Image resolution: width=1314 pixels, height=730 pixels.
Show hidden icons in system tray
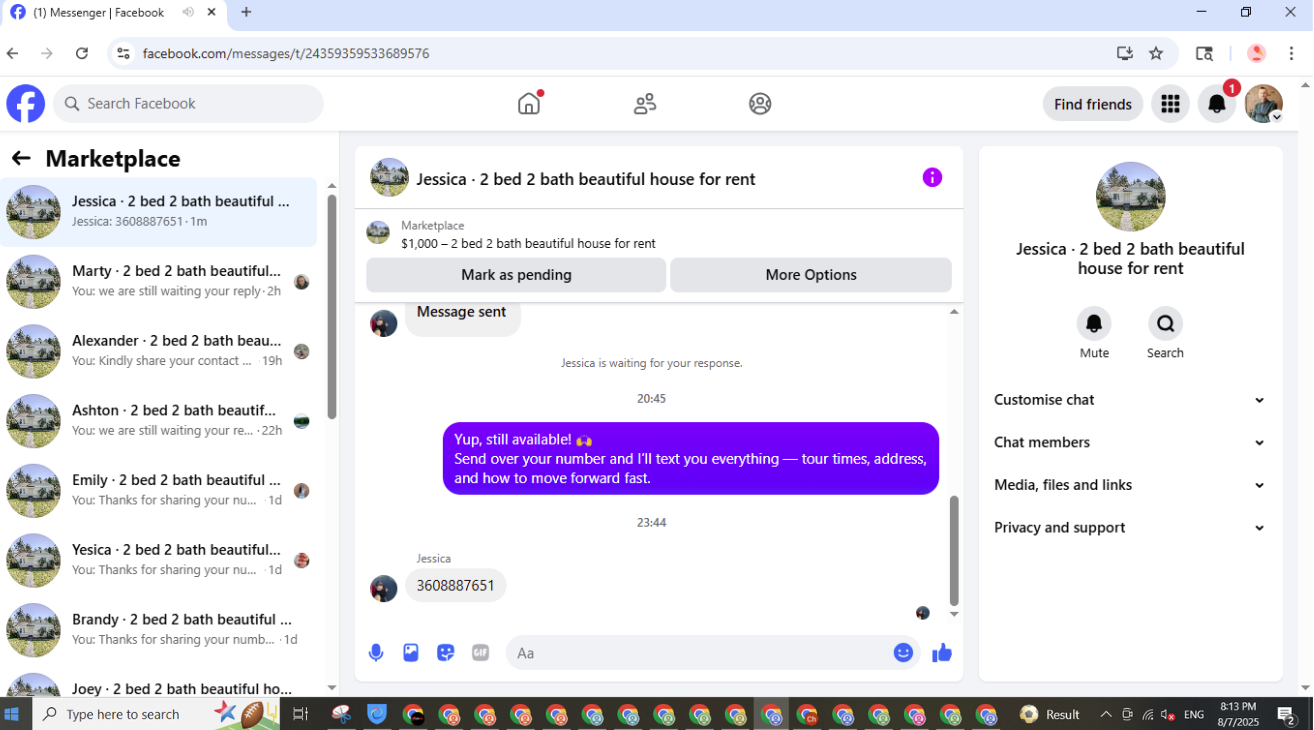(x=1105, y=714)
